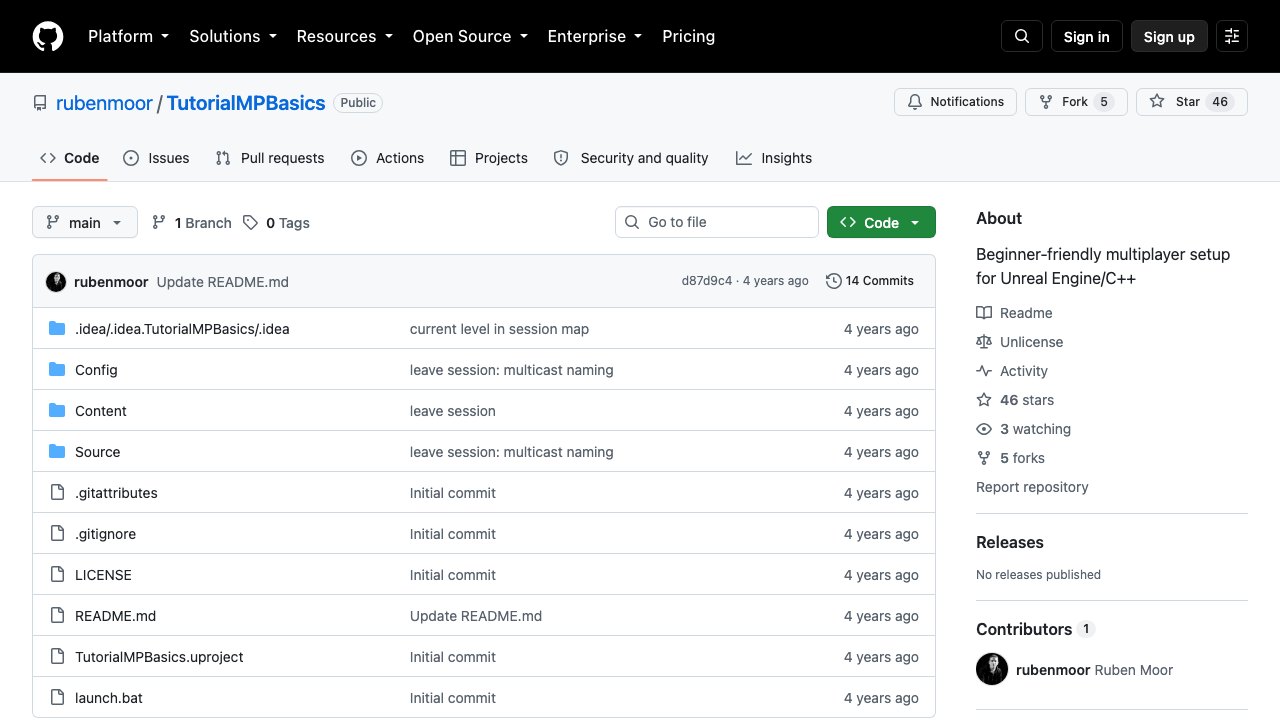Image resolution: width=1280 pixels, height=720 pixels.
Task: Switch to the Pull requests tab
Action: point(270,158)
